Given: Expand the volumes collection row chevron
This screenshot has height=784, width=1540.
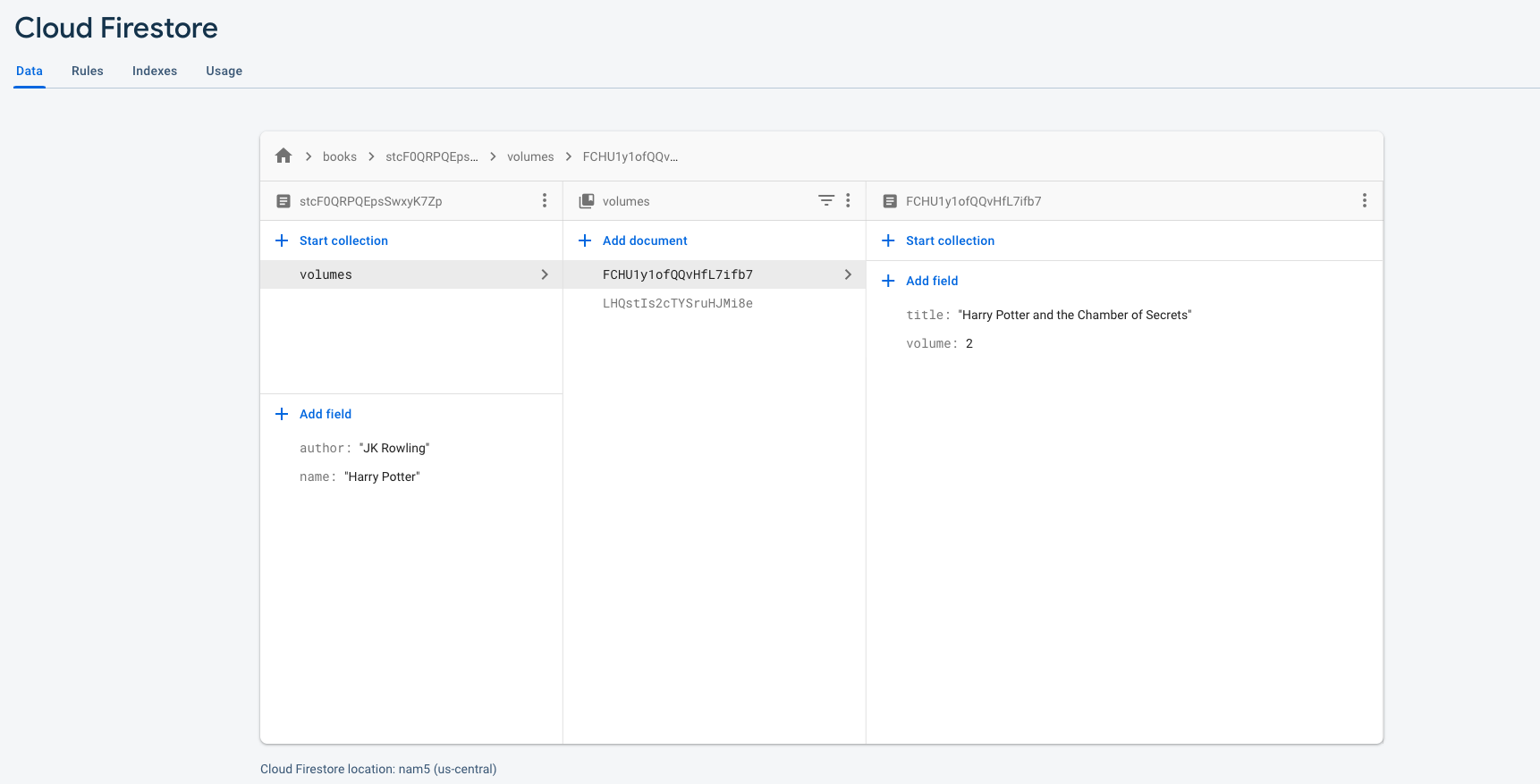Looking at the screenshot, I should pyautogui.click(x=544, y=274).
